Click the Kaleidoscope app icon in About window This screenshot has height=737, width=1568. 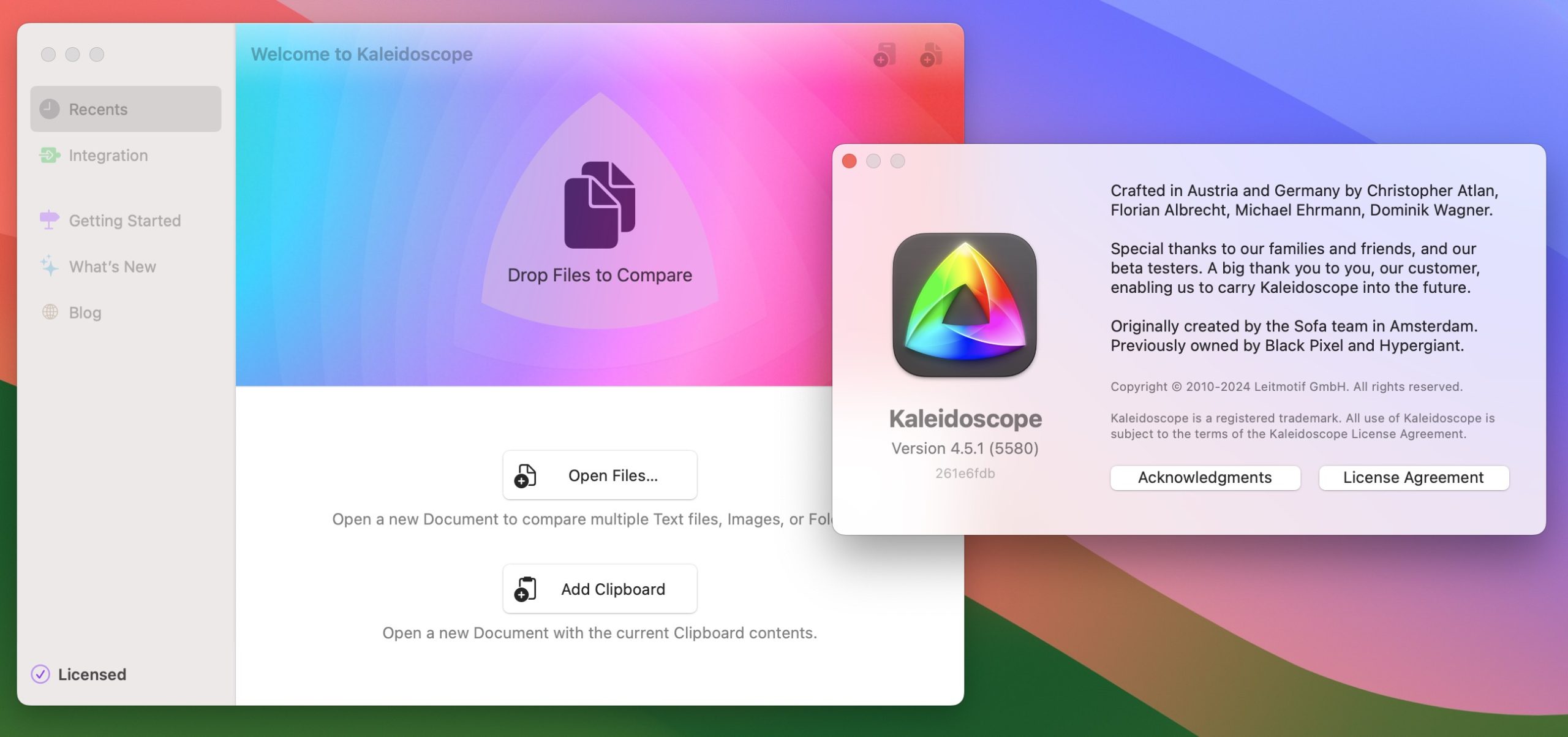click(965, 305)
